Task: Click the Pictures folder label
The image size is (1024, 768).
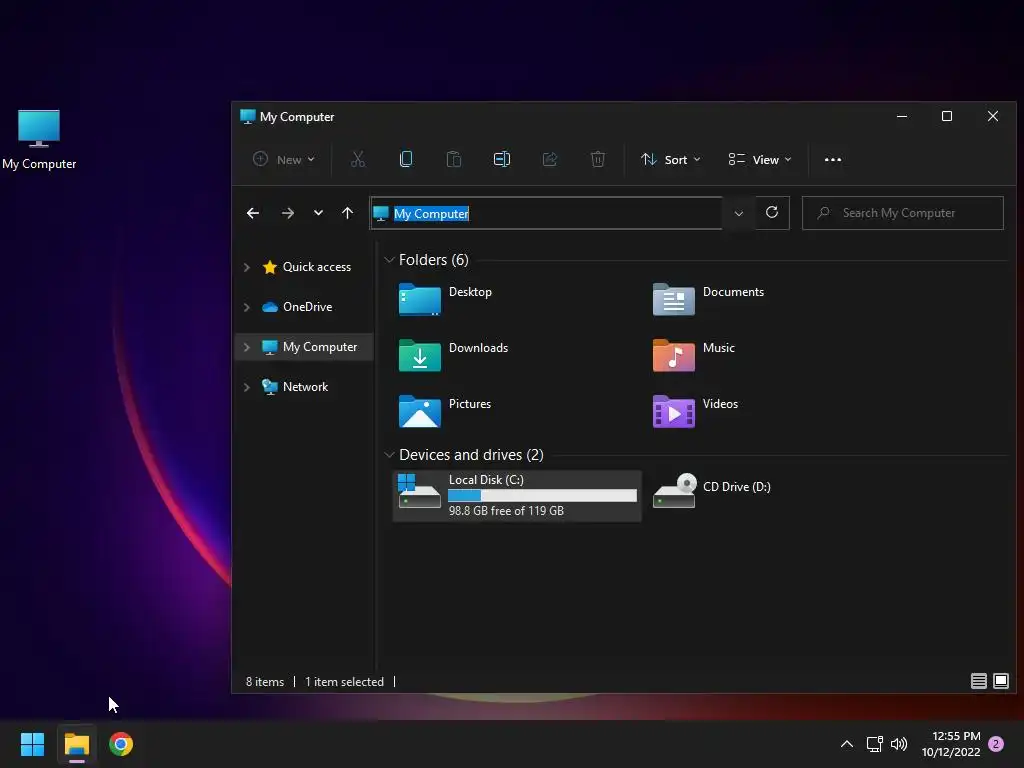Action: click(470, 404)
